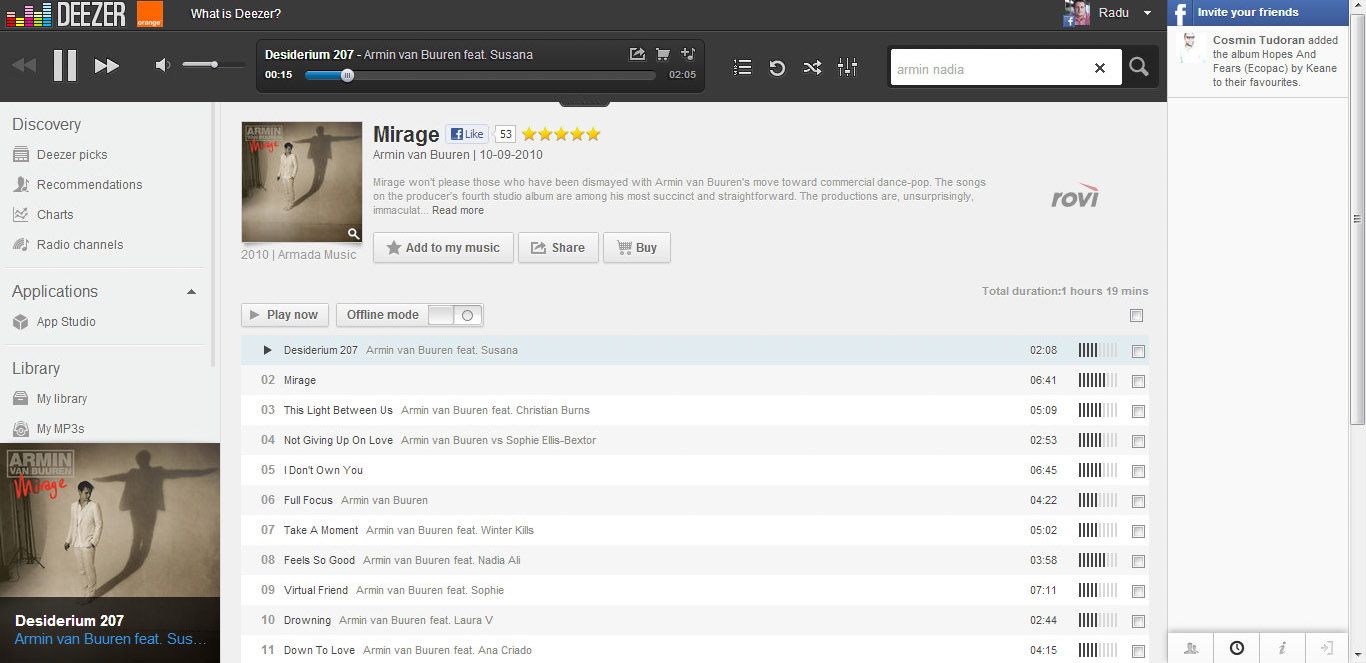Click the play icon beside Desiderium 207
Screen dimensions: 1366x663
click(267, 350)
